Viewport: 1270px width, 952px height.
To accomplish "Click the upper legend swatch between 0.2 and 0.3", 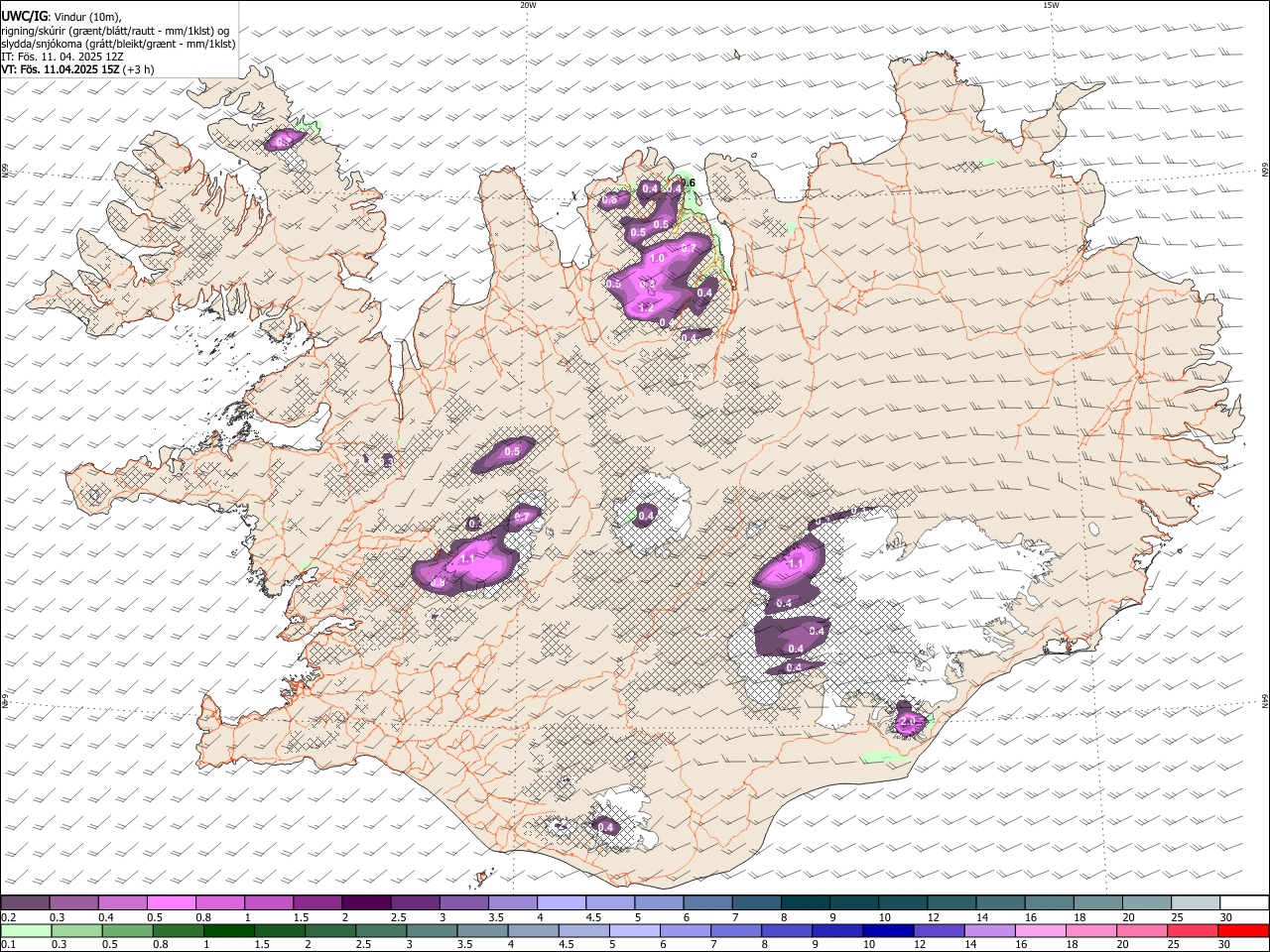I will 26,903.
